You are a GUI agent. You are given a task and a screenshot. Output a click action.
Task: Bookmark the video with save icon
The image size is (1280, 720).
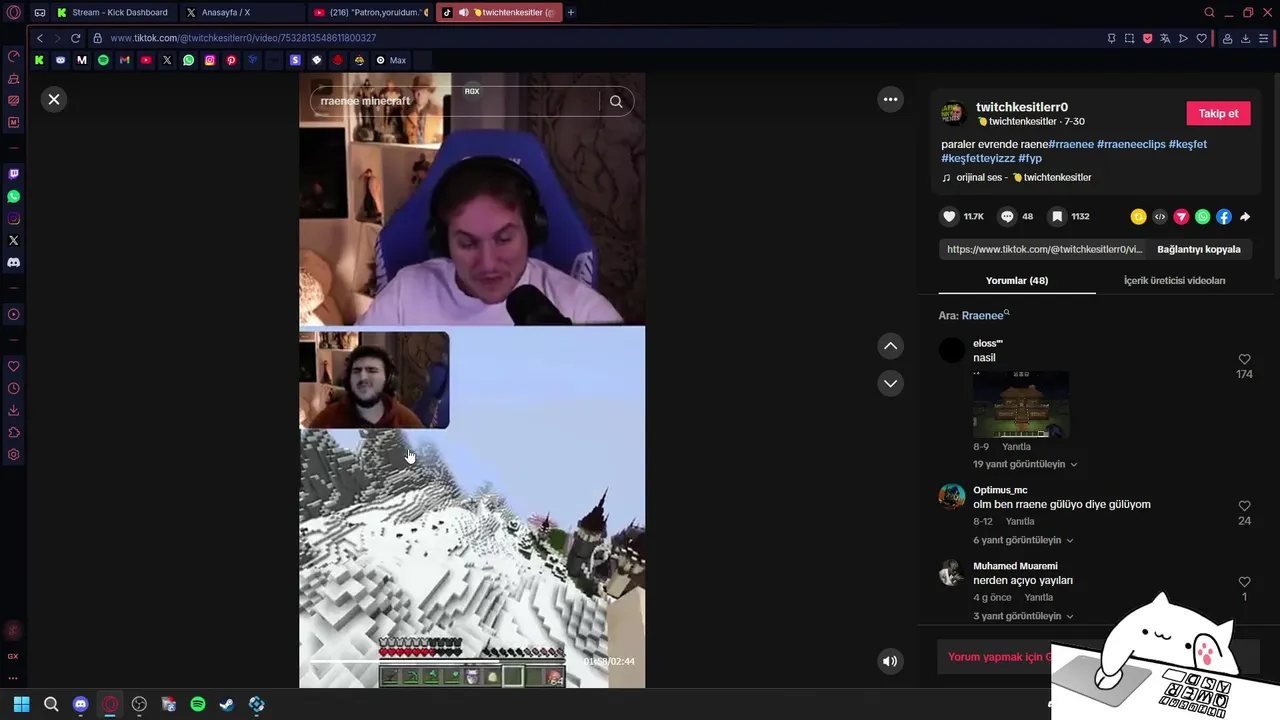point(1056,216)
